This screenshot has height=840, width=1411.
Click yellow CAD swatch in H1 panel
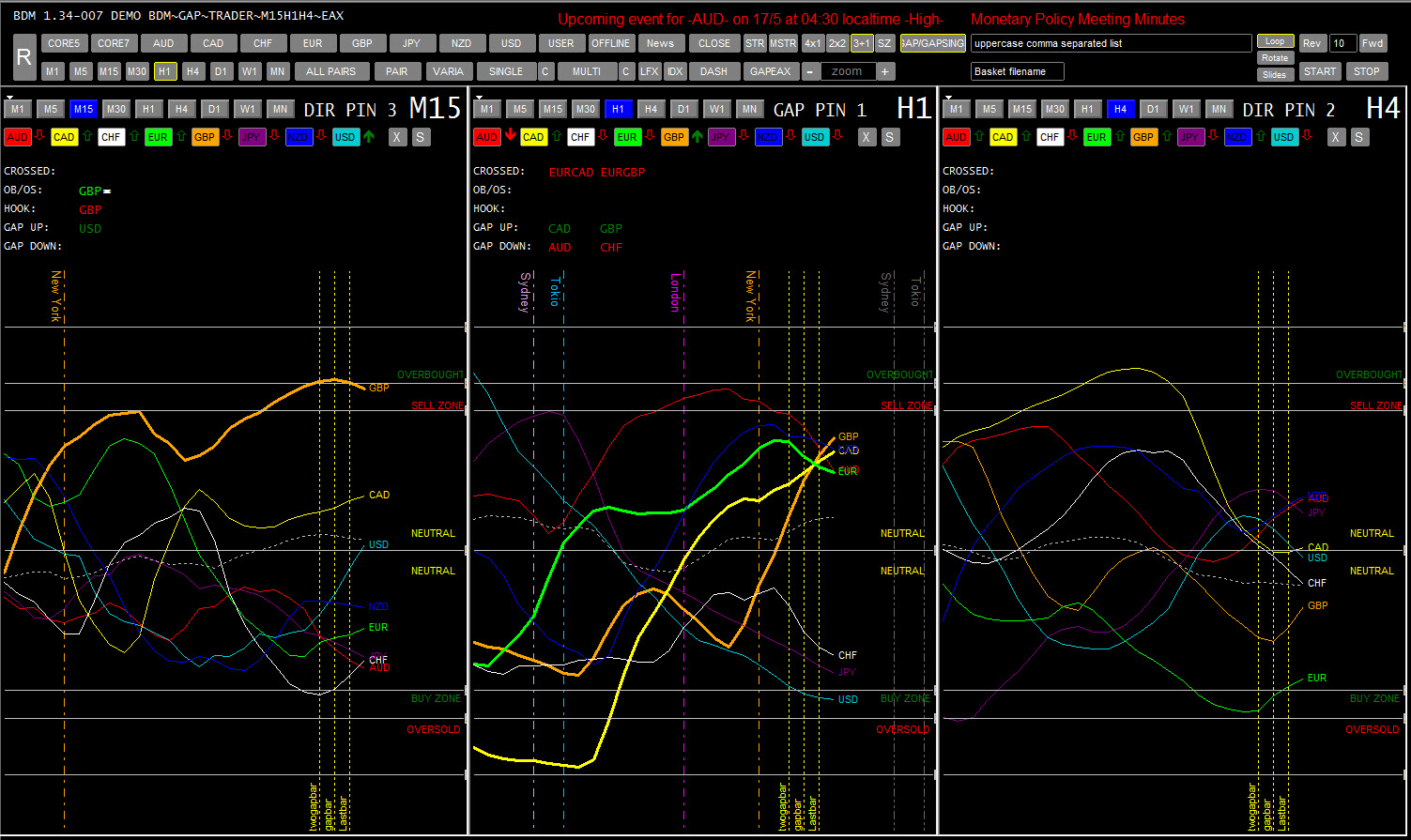[x=533, y=137]
